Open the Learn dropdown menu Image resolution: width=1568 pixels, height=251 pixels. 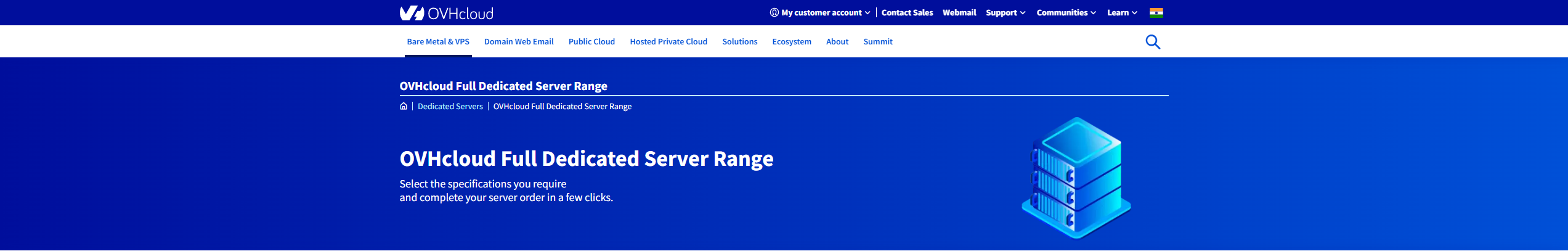[1122, 12]
